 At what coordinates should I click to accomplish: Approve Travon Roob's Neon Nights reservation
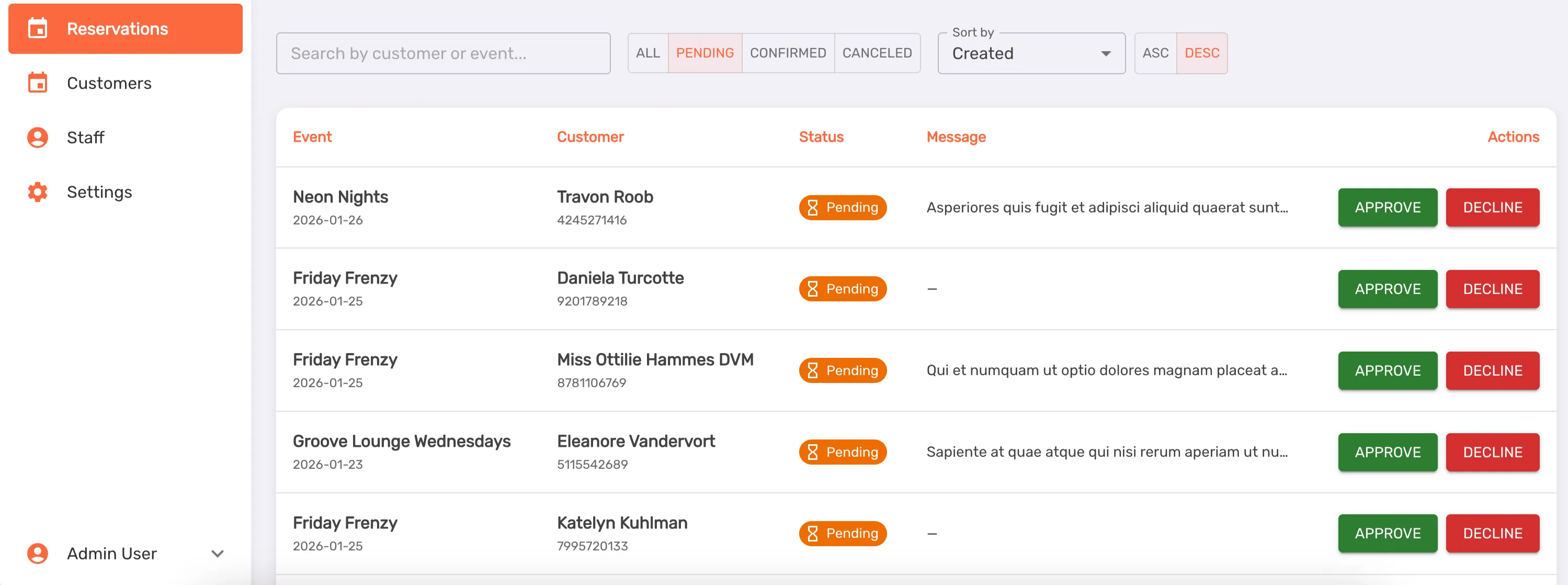(1387, 208)
